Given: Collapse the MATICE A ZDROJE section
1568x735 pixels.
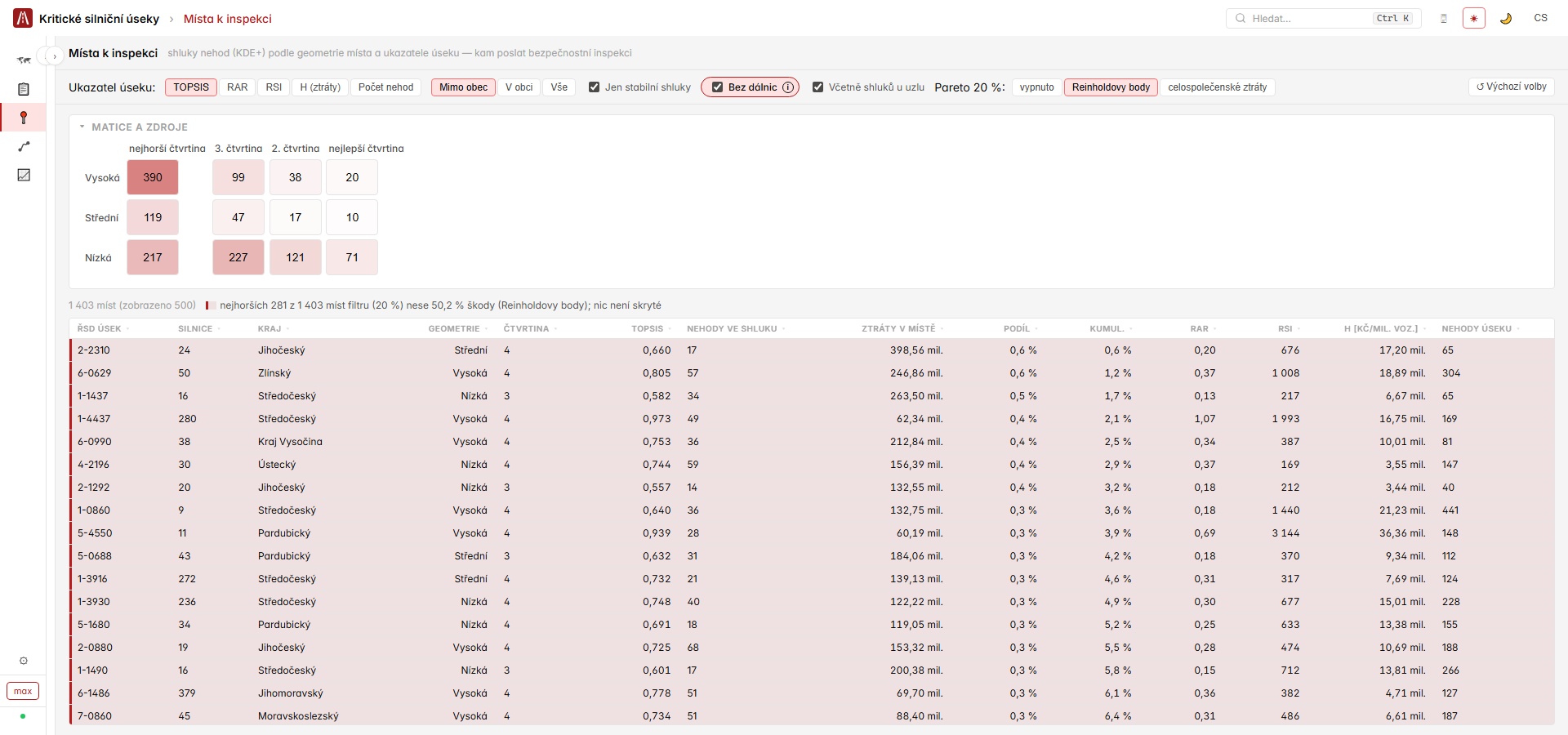Looking at the screenshot, I should [133, 127].
